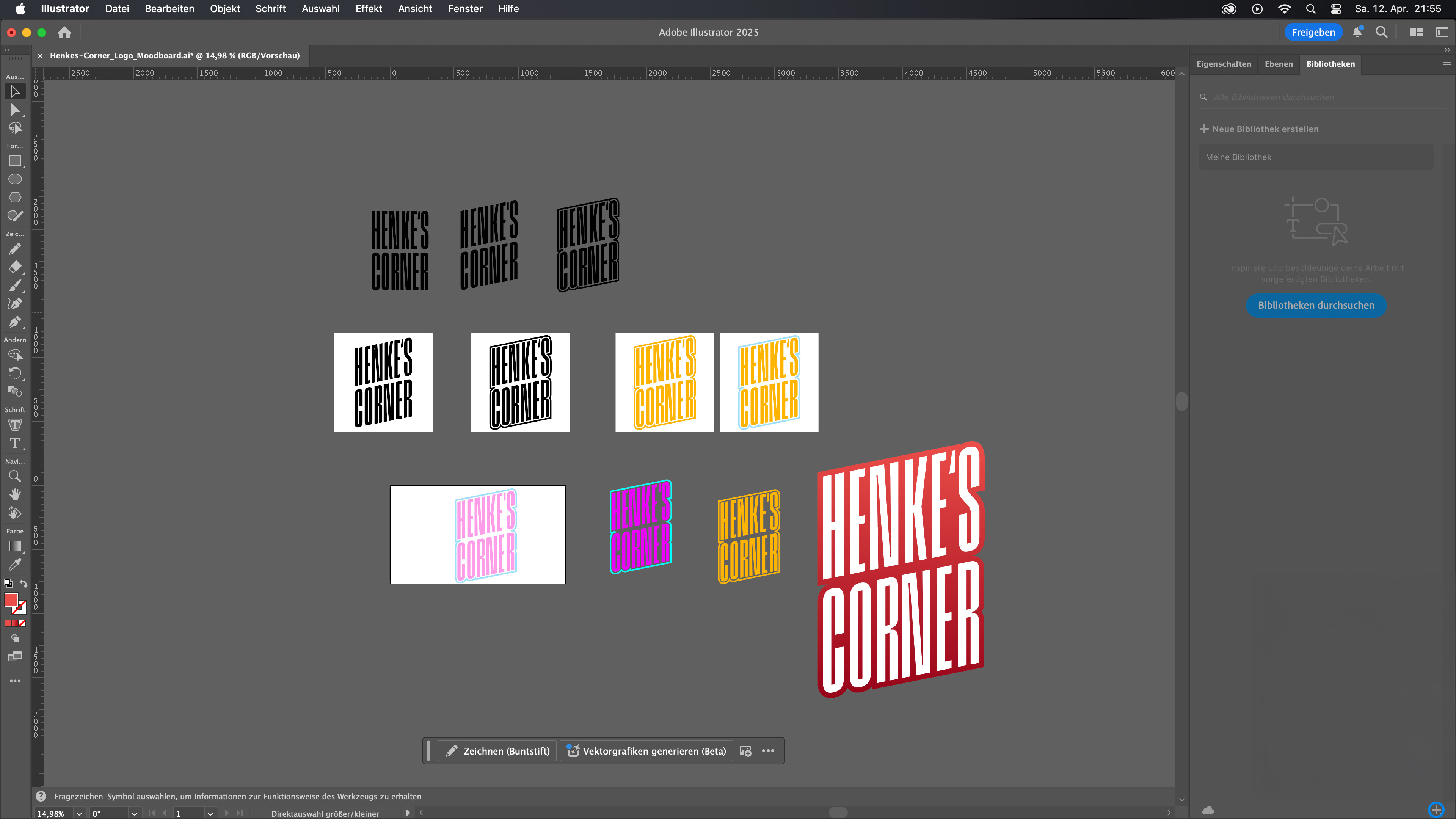The width and height of the screenshot is (1456, 819).
Task: Switch to the Ebenen tab
Action: coord(1279,64)
